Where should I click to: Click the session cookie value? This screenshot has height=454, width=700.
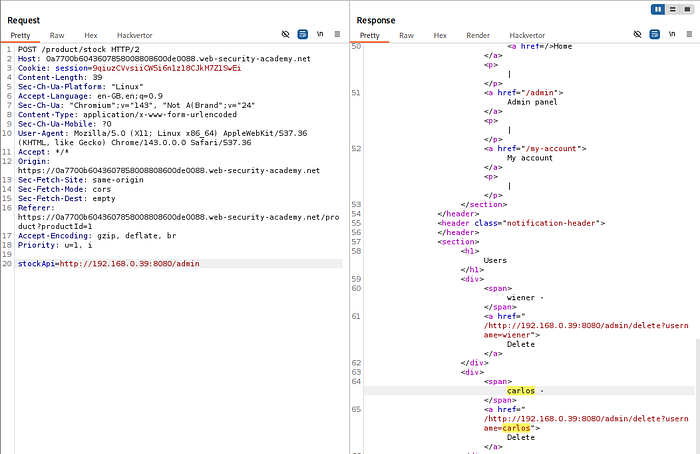point(167,68)
